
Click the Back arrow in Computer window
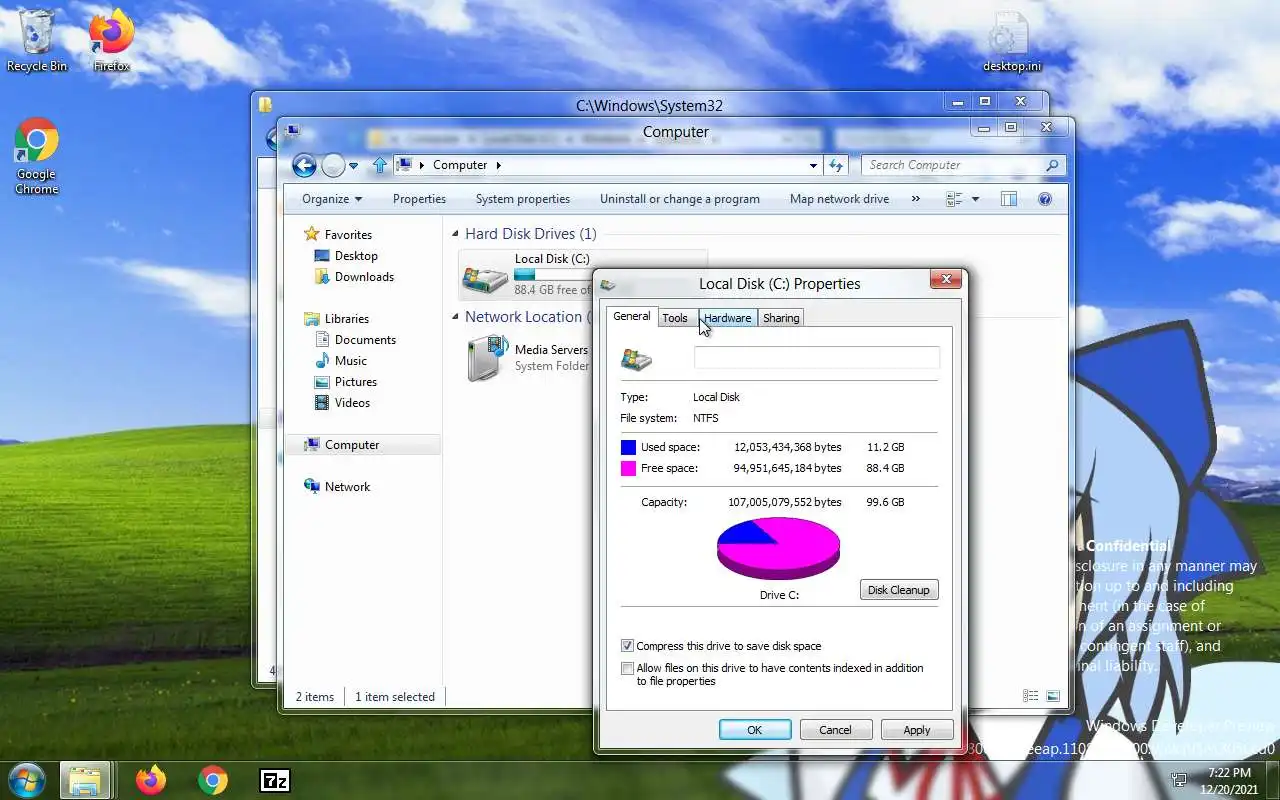click(304, 165)
